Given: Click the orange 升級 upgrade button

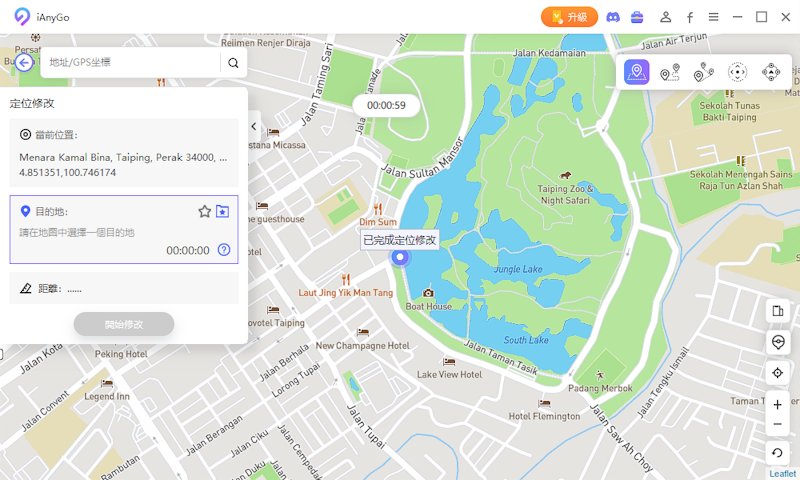Looking at the screenshot, I should coord(569,17).
